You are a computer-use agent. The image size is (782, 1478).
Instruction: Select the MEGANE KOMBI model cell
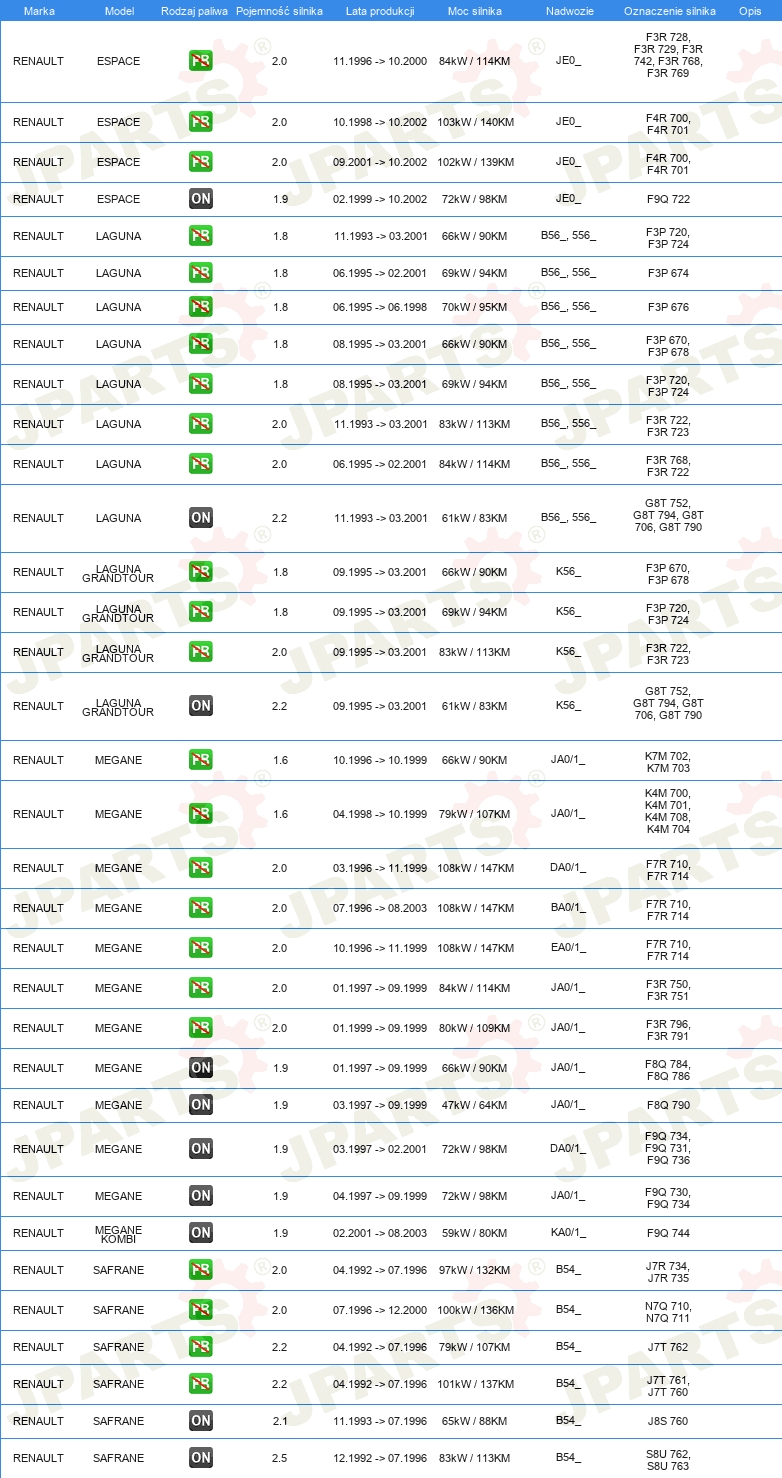tap(119, 1234)
